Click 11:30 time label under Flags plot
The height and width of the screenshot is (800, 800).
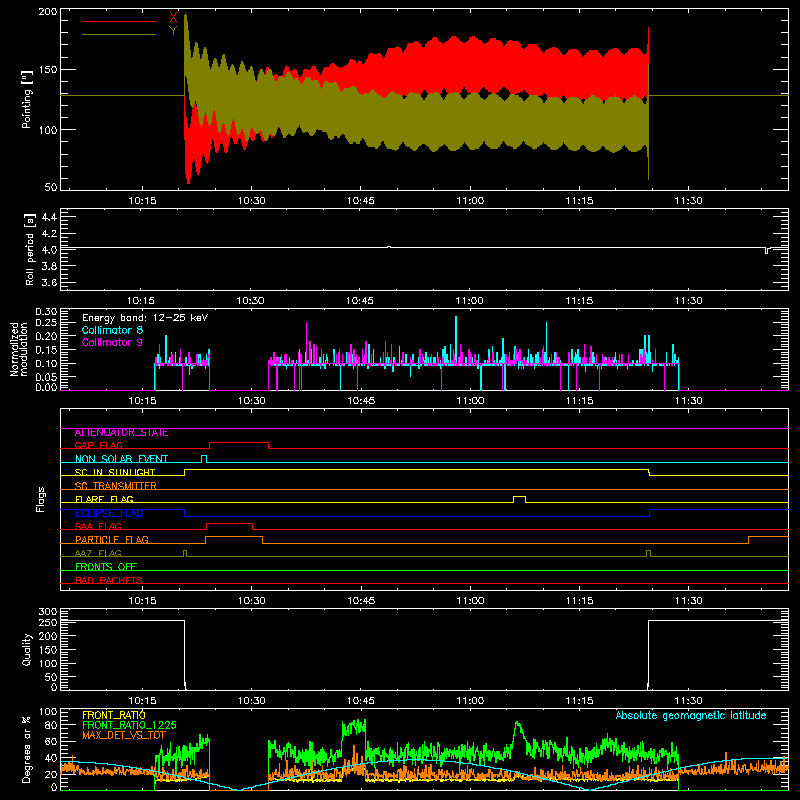(688, 601)
